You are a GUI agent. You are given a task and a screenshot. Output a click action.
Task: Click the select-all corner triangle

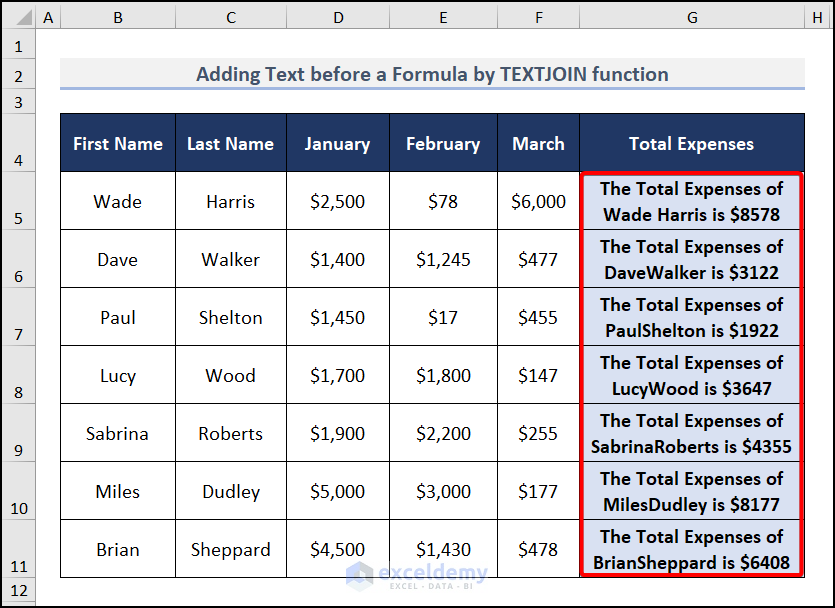[x=19, y=17]
